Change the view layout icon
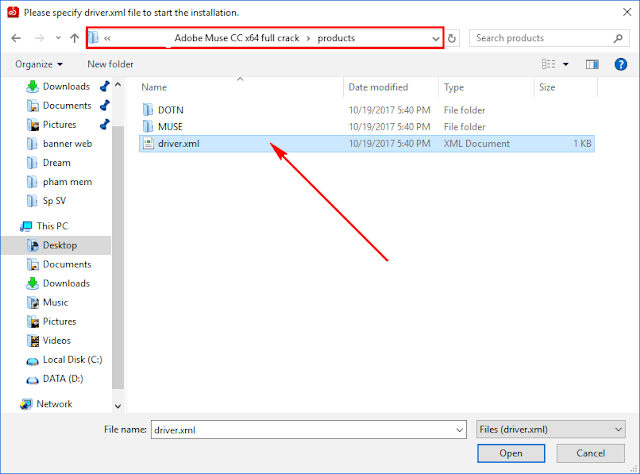This screenshot has width=640, height=474. click(x=548, y=64)
